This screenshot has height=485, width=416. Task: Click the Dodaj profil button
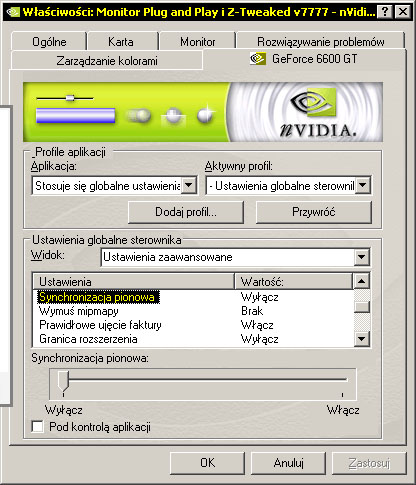click(186, 212)
